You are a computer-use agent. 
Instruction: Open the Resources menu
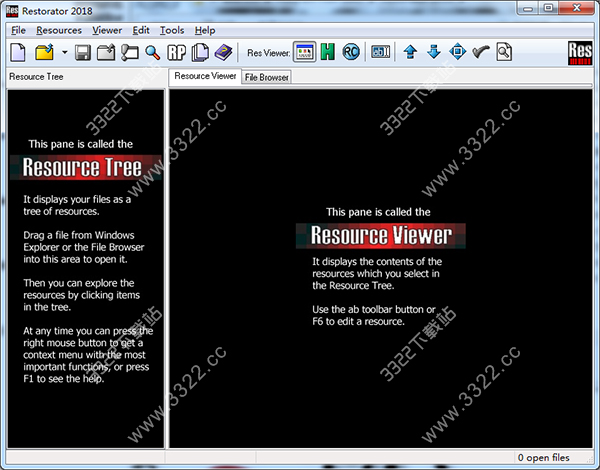(60, 30)
